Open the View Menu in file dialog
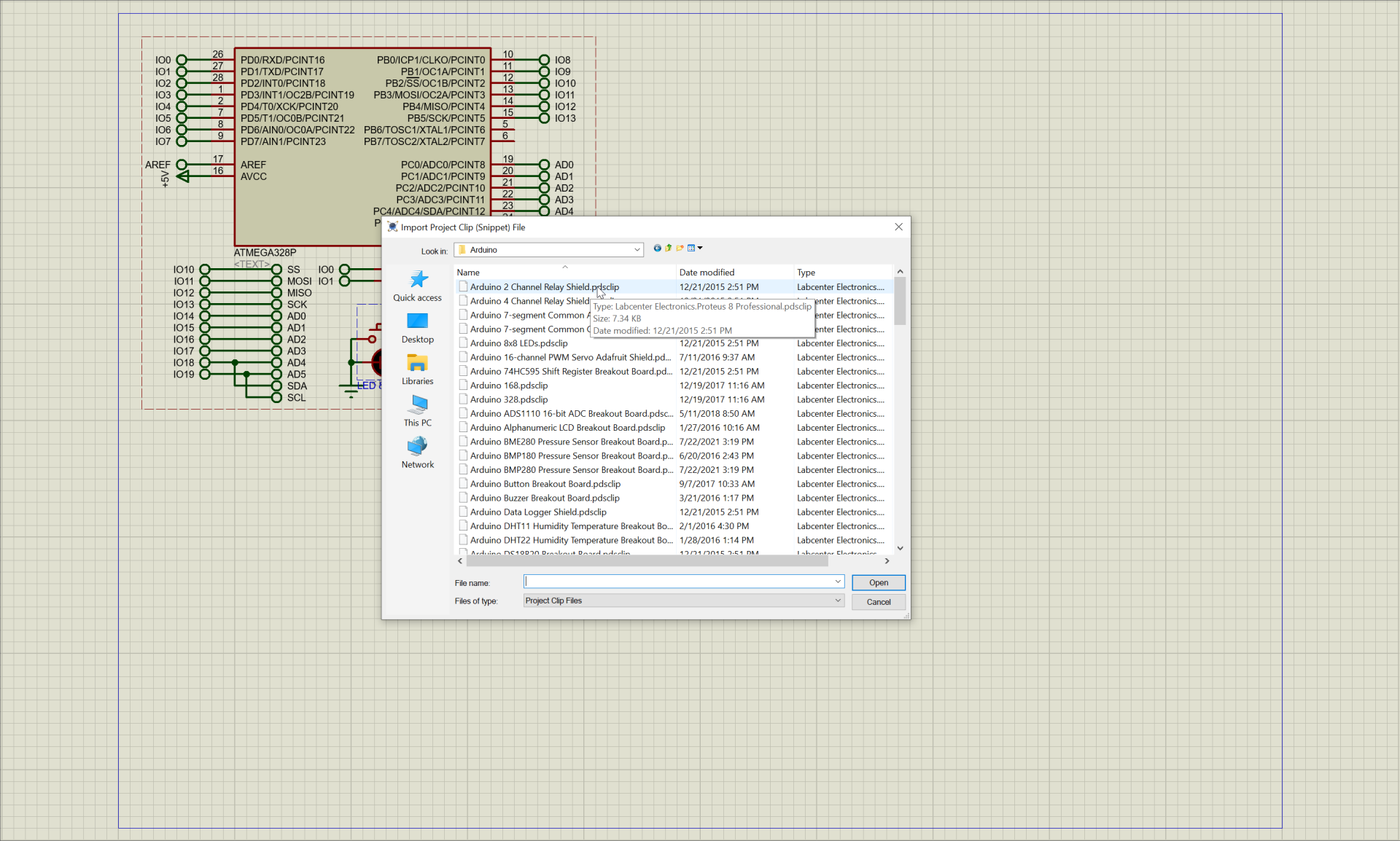Screen dimensions: 1400x841 tap(695, 249)
